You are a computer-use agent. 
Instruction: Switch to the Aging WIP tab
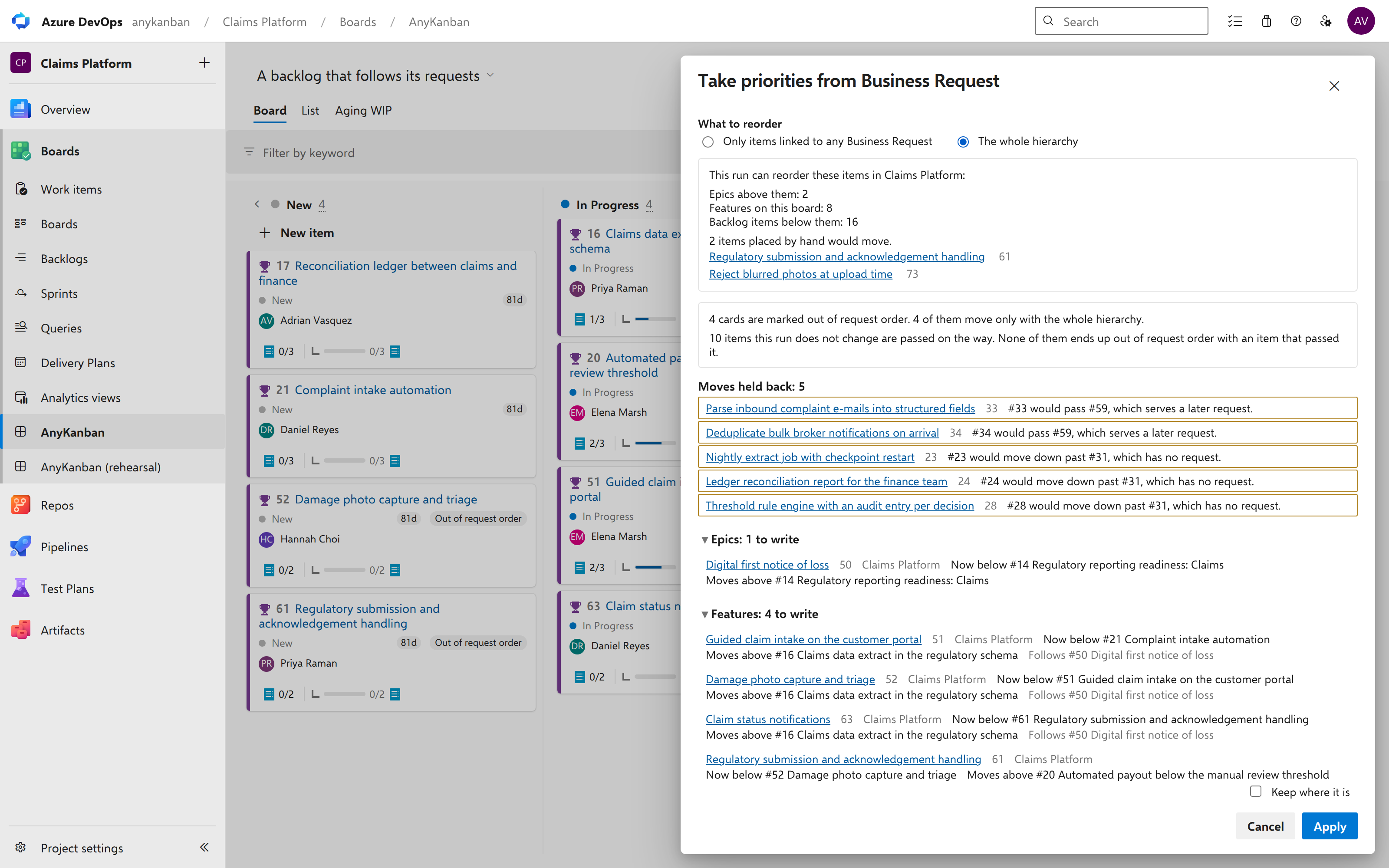[363, 110]
